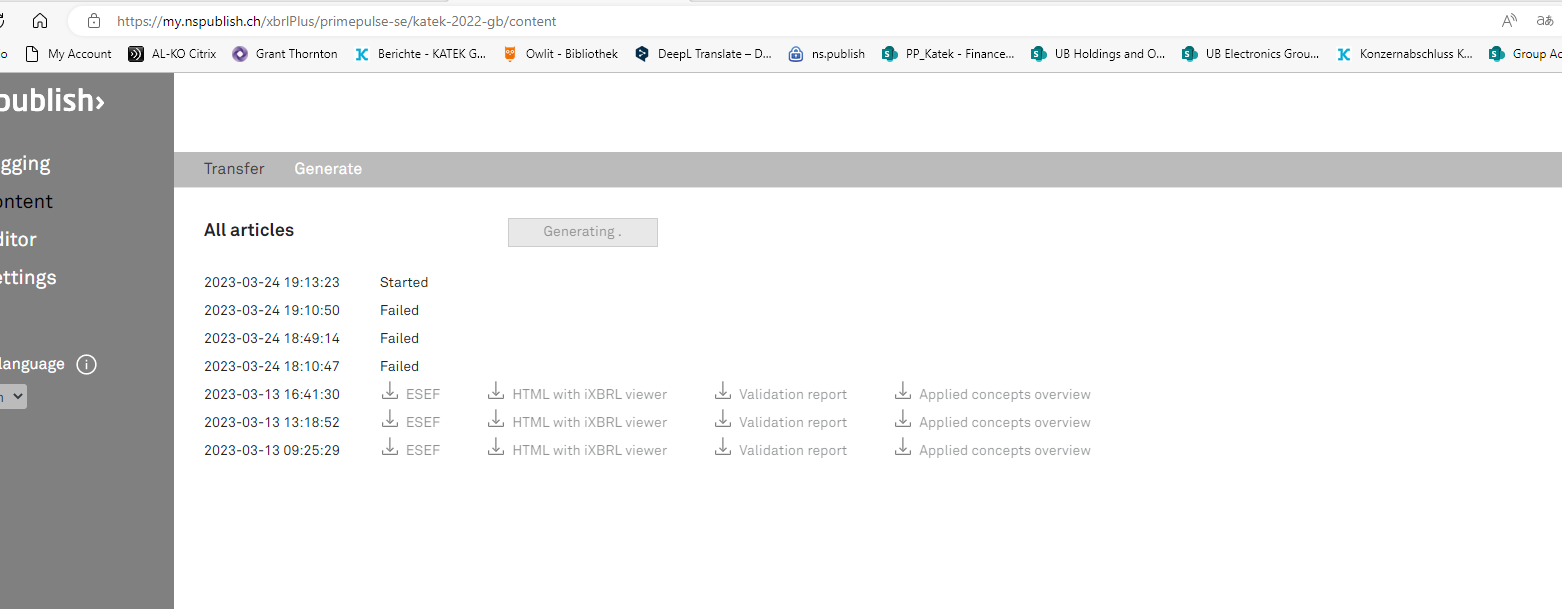Image resolution: width=1562 pixels, height=609 pixels.
Task: Click the read aloud icon in address bar
Action: pyautogui.click(x=1509, y=21)
